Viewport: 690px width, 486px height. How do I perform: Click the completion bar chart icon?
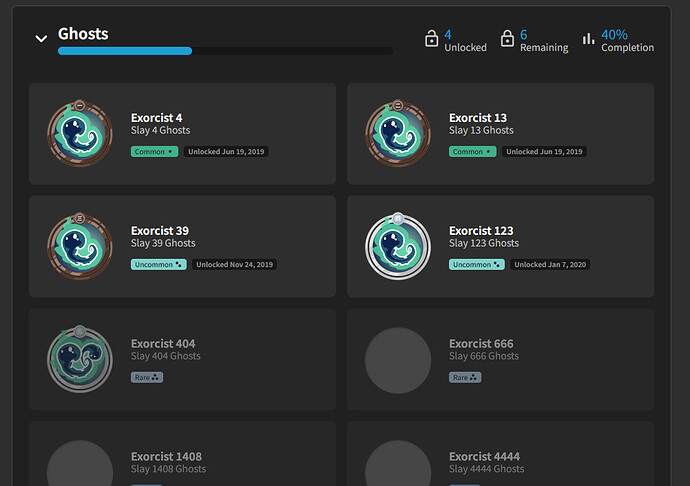pos(589,39)
